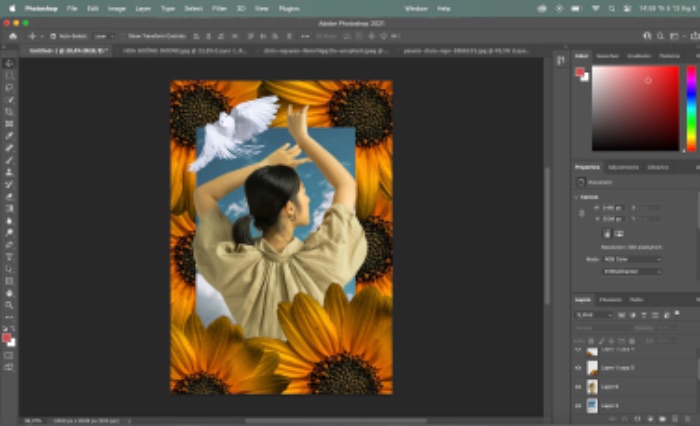Viewport: 700px width, 426px height.
Task: Open the workspace switcher in options bar
Action: (x=675, y=36)
